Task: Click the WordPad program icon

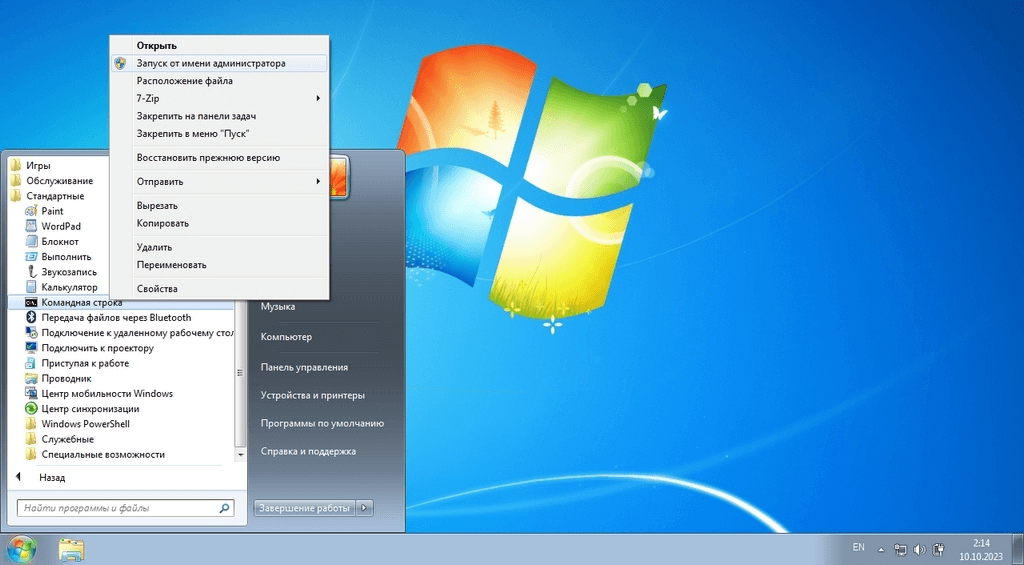Action: pyautogui.click(x=31, y=226)
